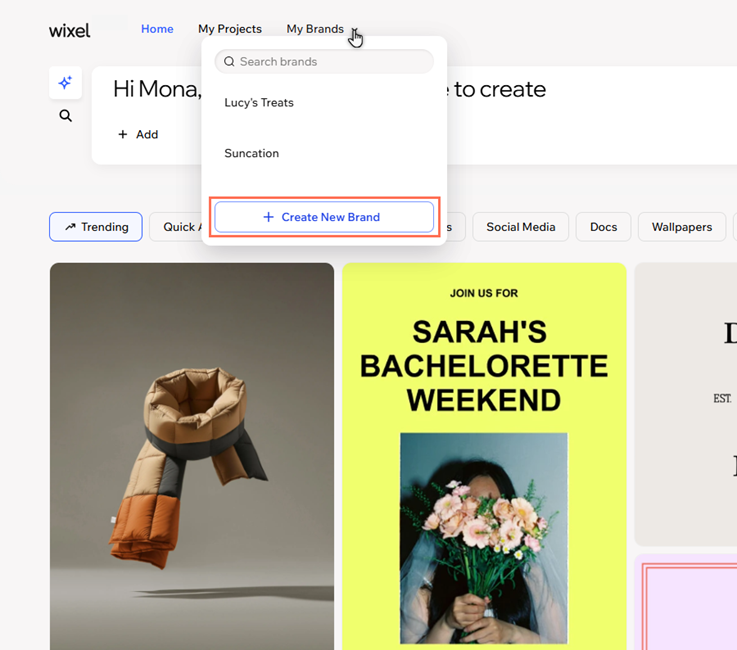
Task: Open the beige EST. template card
Action: coord(686,404)
